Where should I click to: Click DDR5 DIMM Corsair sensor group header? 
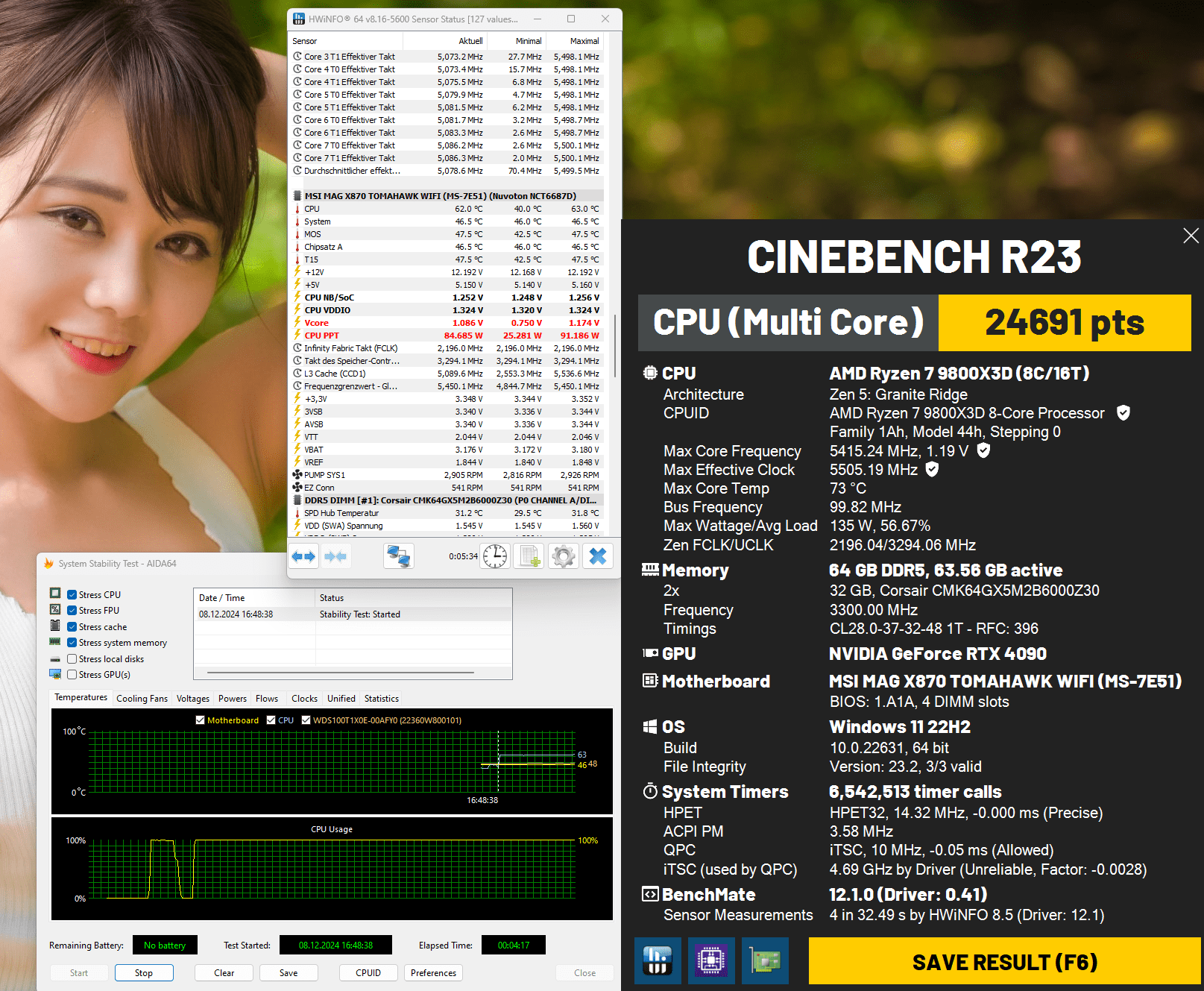pyautogui.click(x=446, y=500)
